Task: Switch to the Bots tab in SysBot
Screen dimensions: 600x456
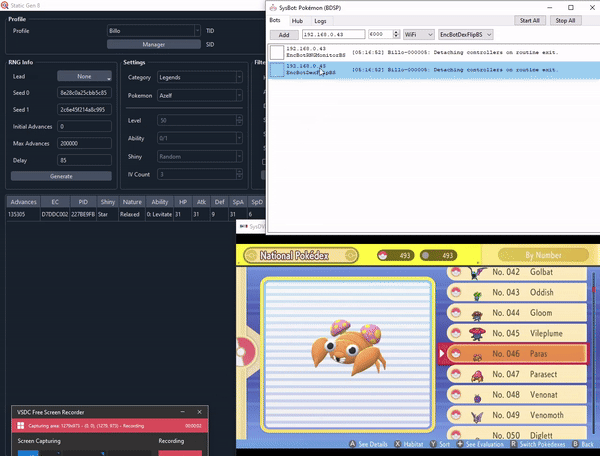Action: tap(275, 20)
